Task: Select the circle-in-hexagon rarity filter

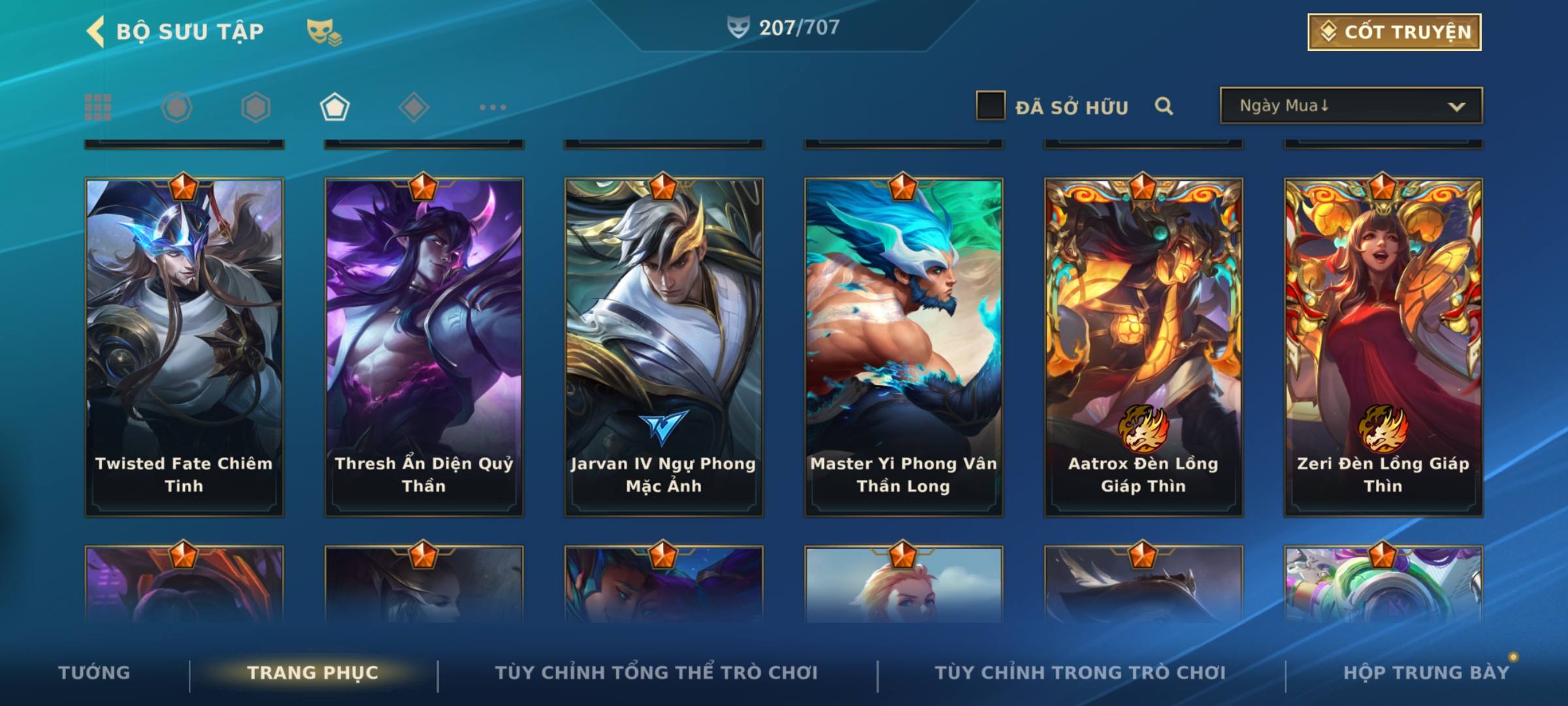Action: tap(177, 107)
